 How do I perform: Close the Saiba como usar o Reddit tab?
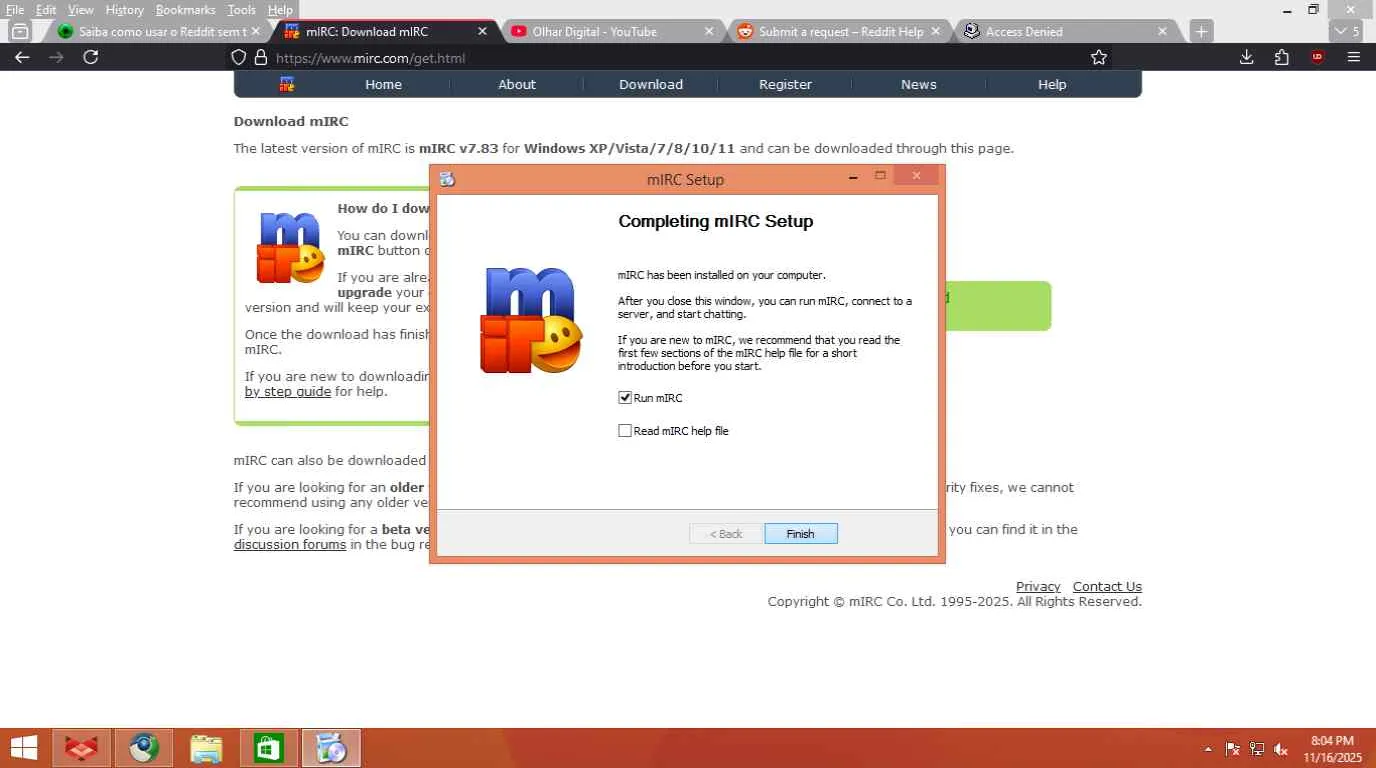(256, 31)
